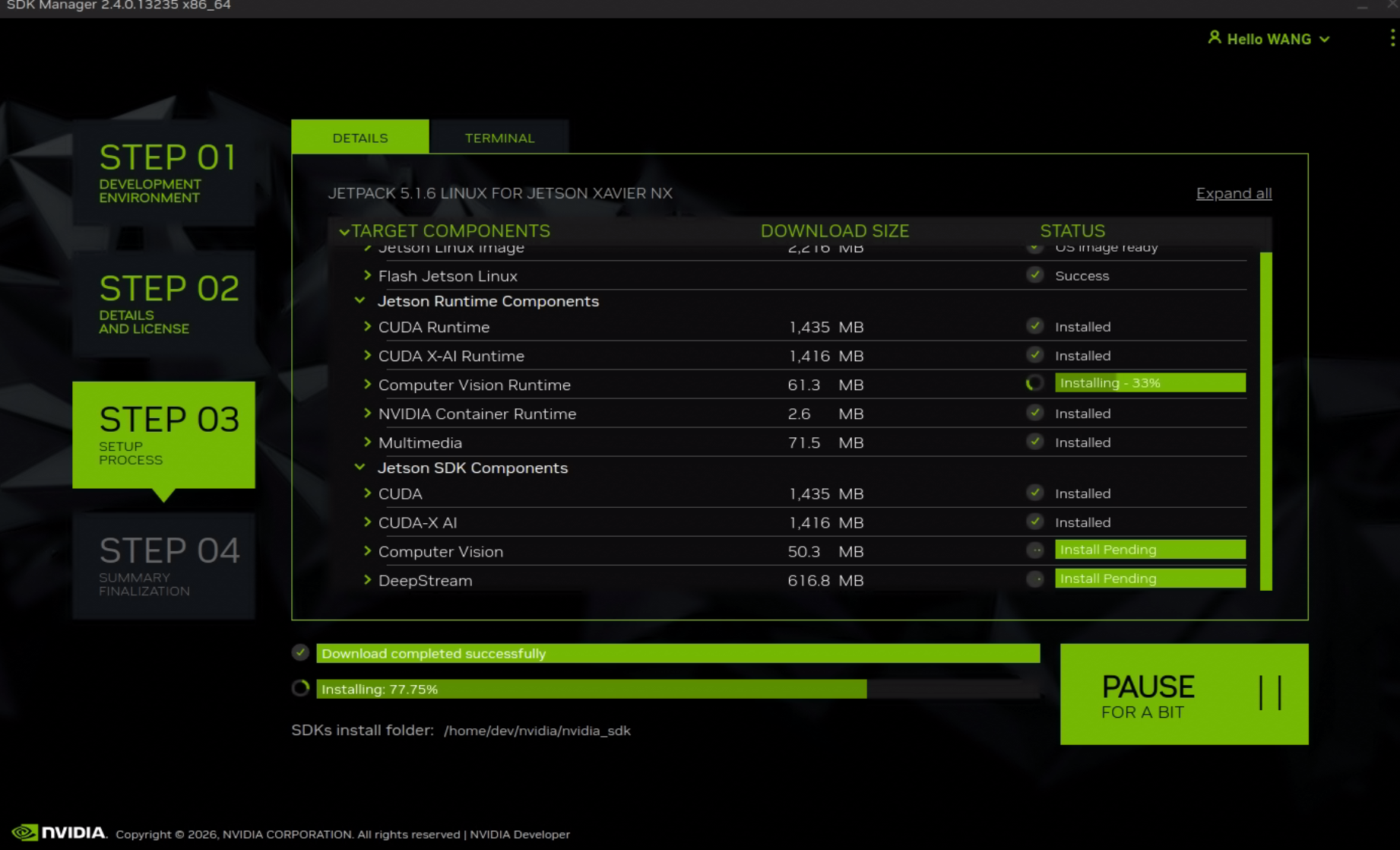Go to STEP 02 Details and License

pyautogui.click(x=163, y=303)
